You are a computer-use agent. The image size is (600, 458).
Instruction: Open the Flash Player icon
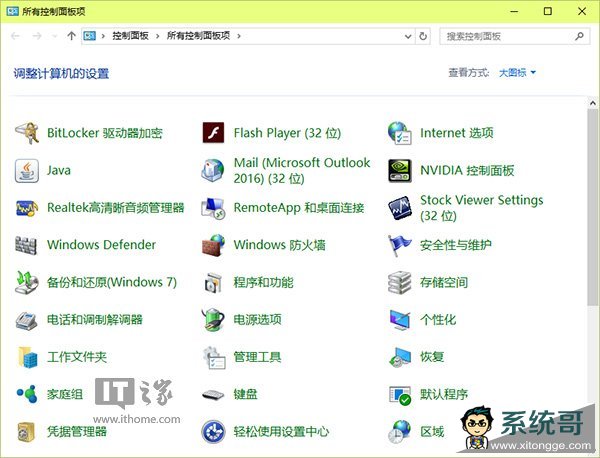213,133
